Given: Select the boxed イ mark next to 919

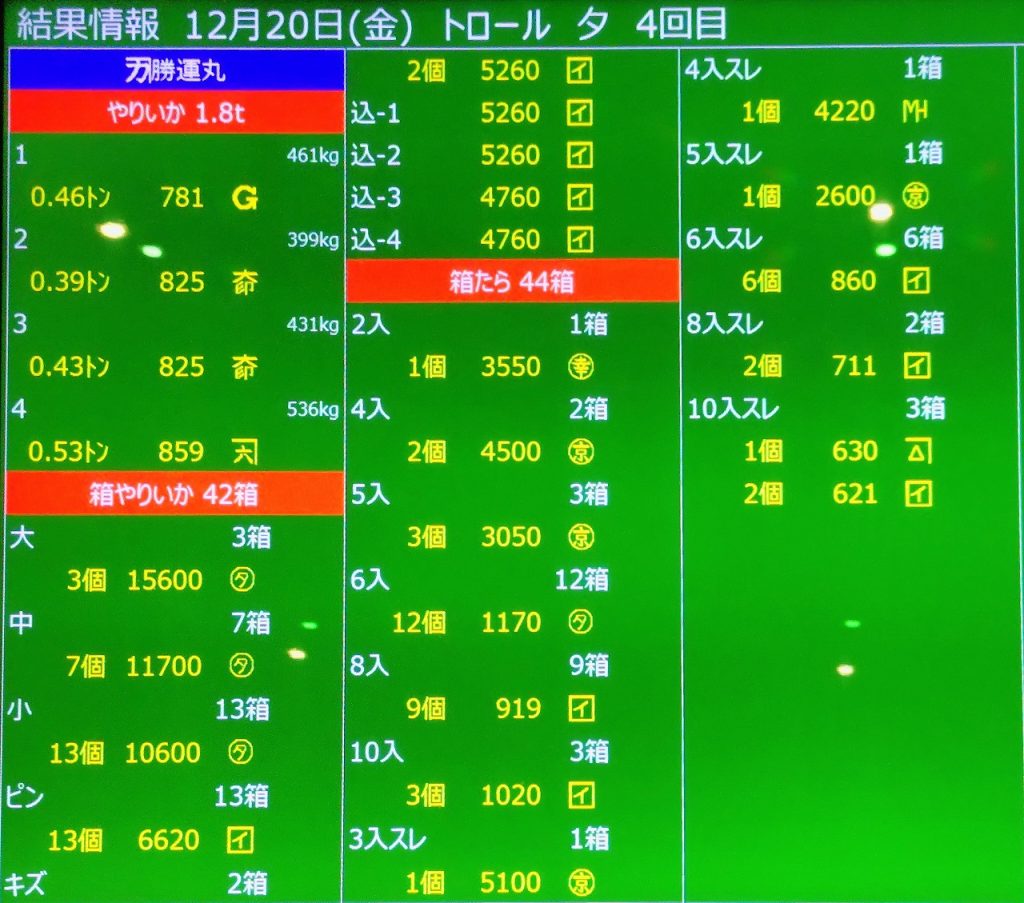Looking at the screenshot, I should coord(581,709).
